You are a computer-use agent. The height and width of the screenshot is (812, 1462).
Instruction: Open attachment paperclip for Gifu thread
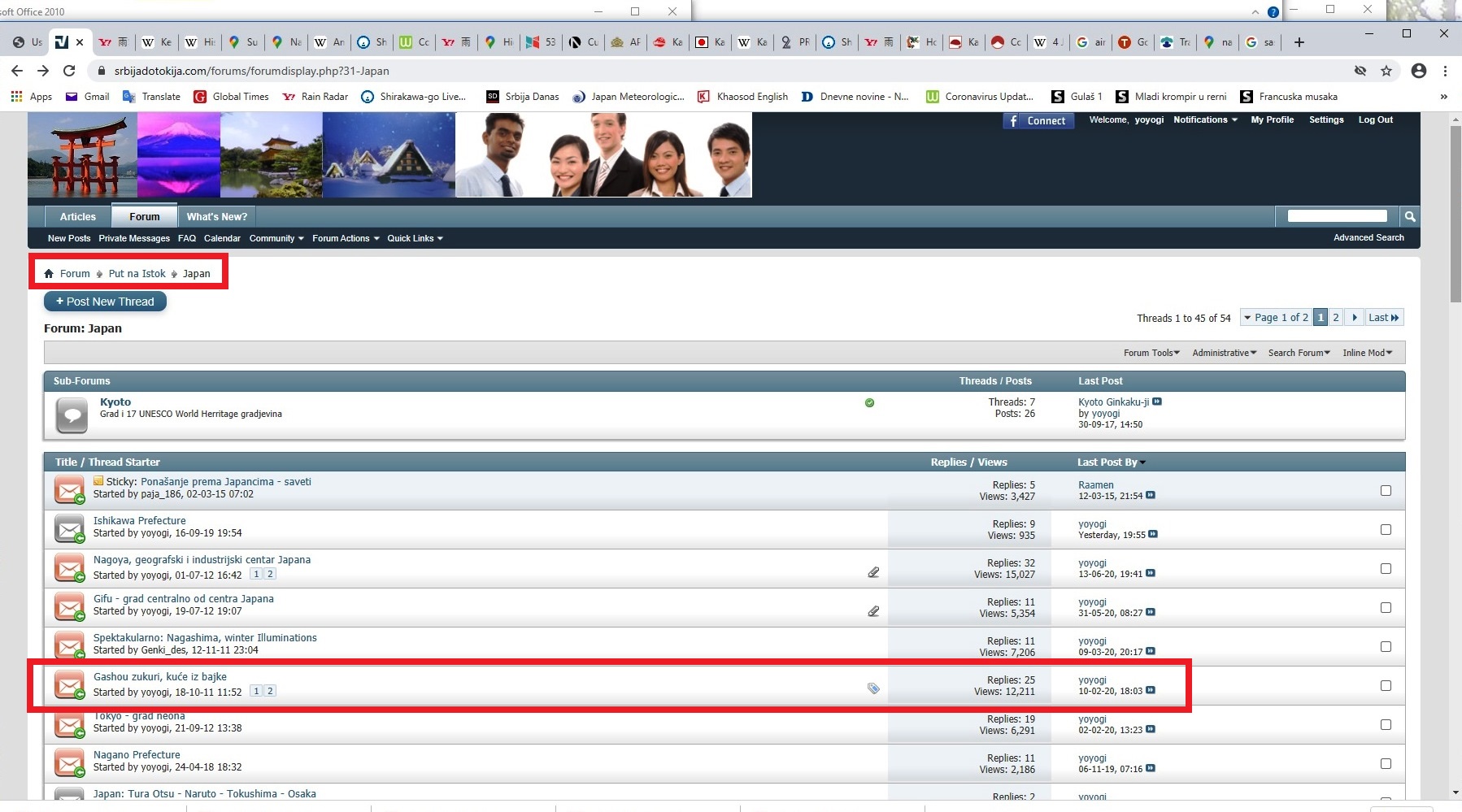point(873,611)
